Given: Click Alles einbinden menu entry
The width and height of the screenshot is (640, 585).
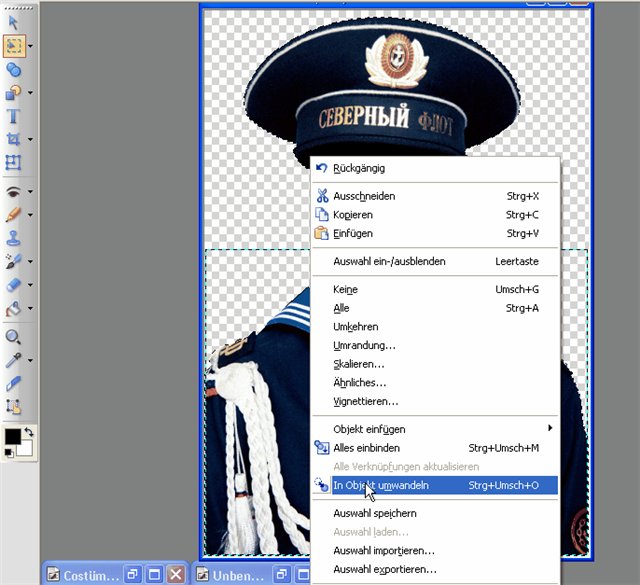Looking at the screenshot, I should [x=435, y=448].
